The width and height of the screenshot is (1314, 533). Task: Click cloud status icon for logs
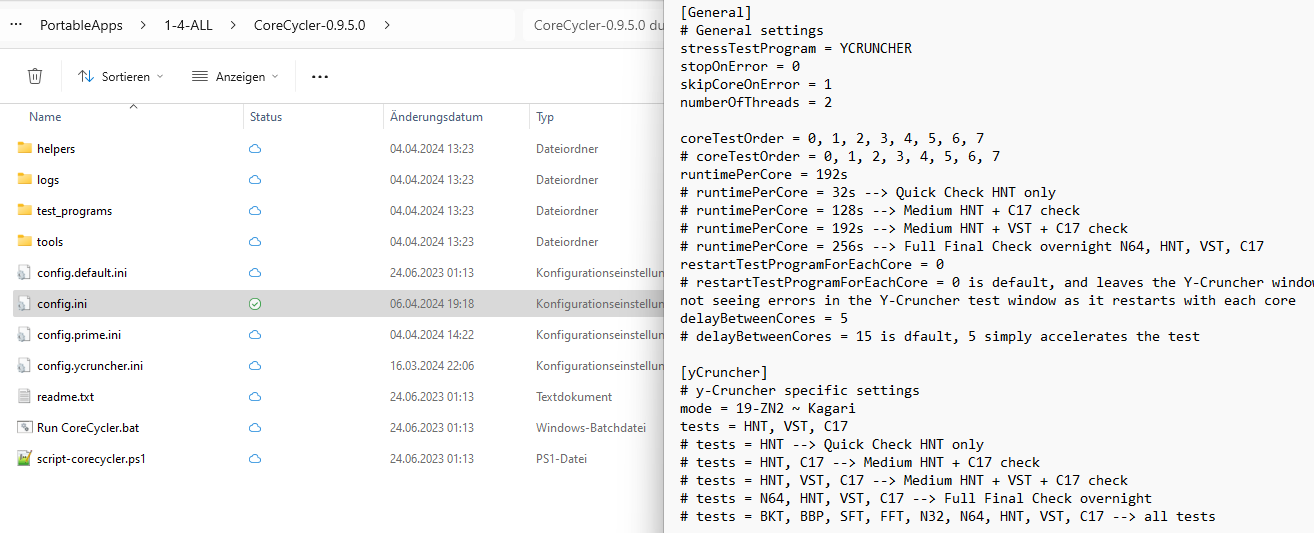pyautogui.click(x=255, y=180)
